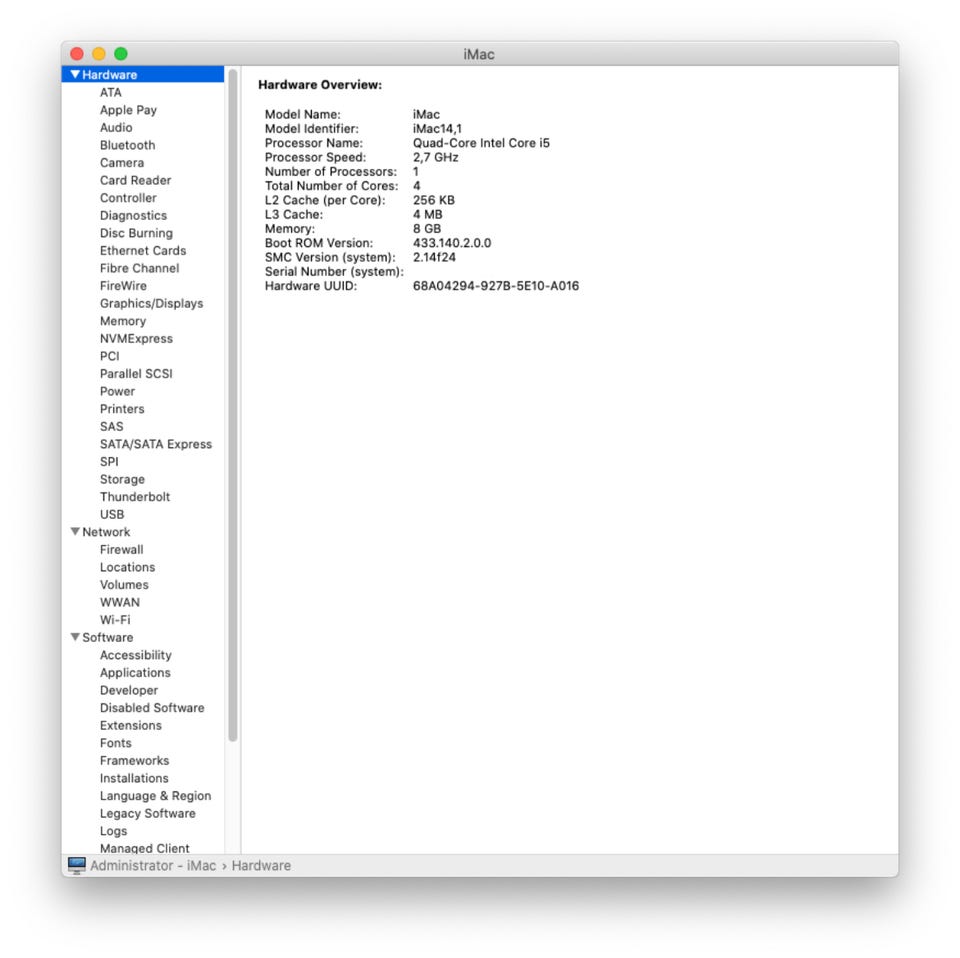Open SATA/SATA Express
The image size is (960, 958).
pyautogui.click(x=156, y=444)
